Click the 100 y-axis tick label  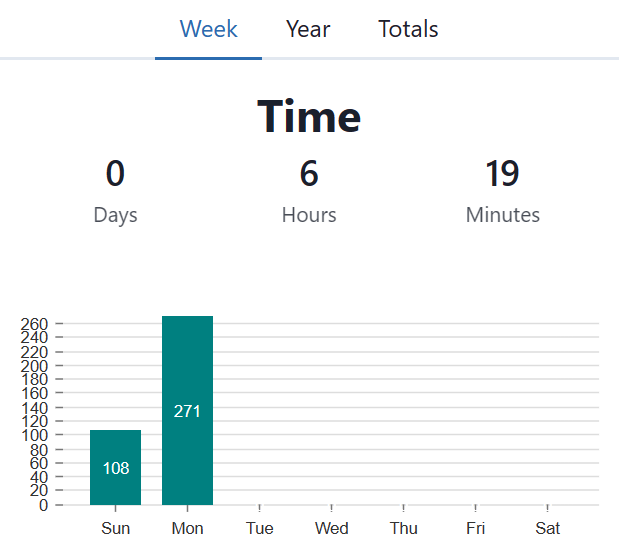(35, 435)
